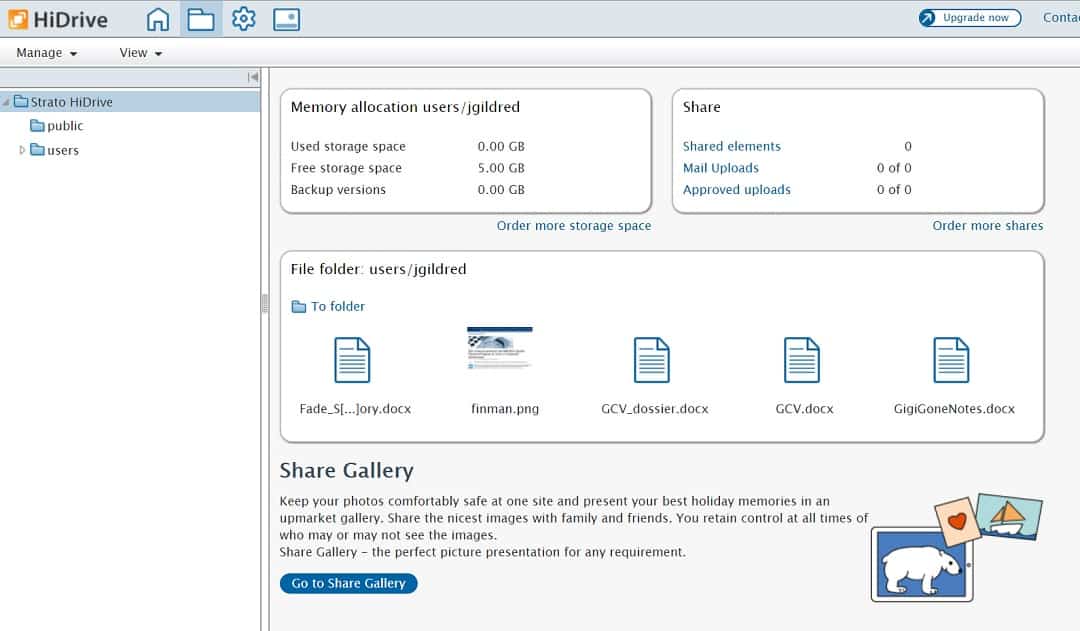Viewport: 1080px width, 631px height.
Task: Click the finman.png file name
Action: [505, 408]
